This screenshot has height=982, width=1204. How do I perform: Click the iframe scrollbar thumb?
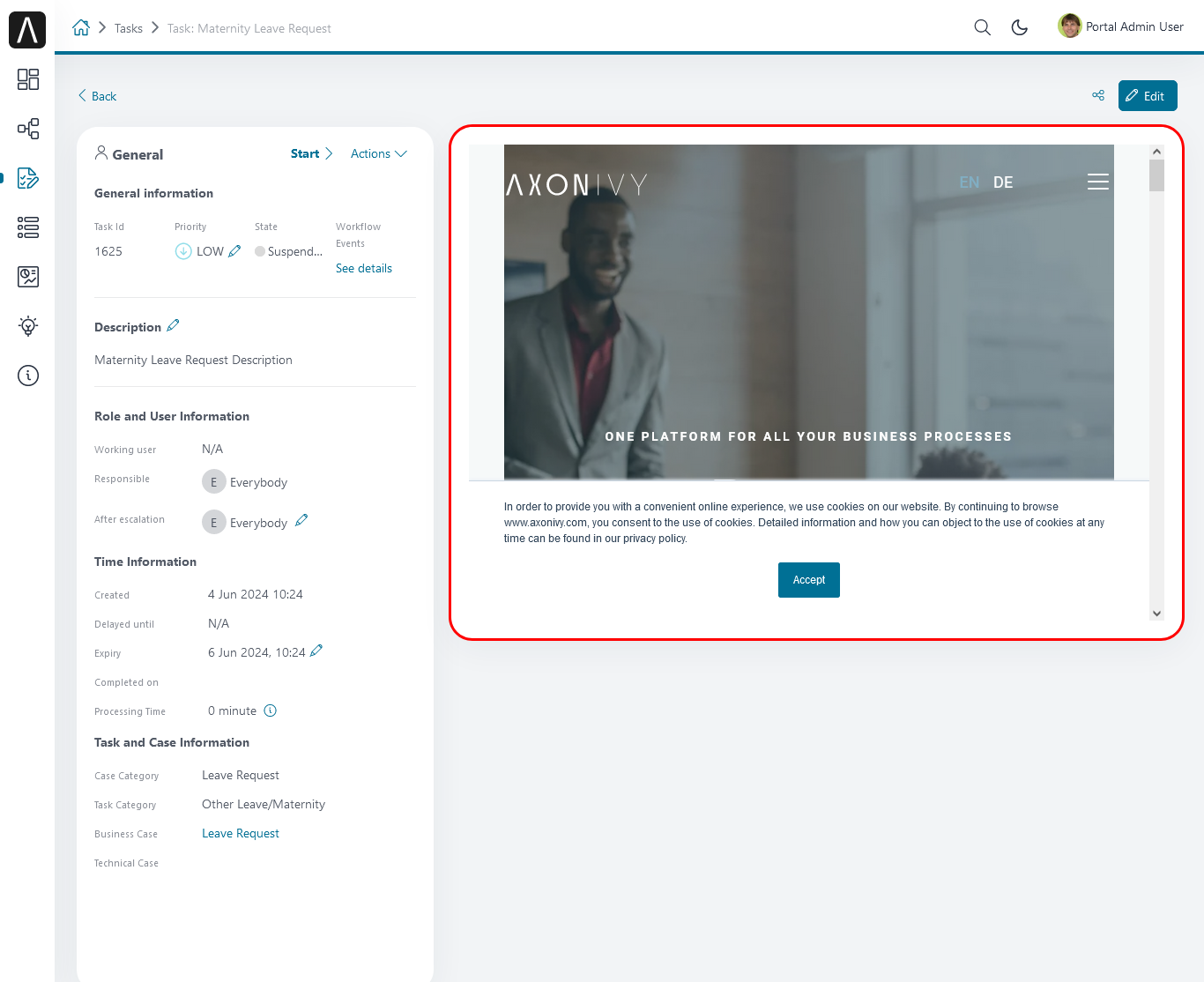point(1156,175)
